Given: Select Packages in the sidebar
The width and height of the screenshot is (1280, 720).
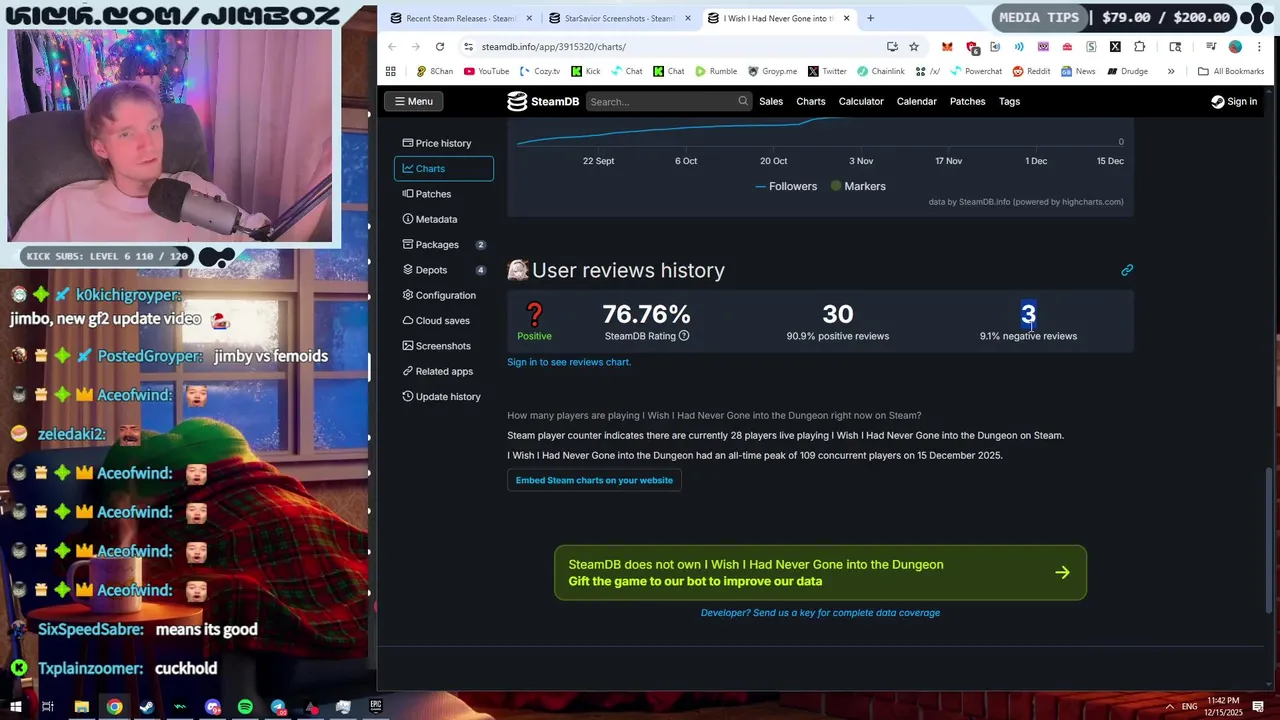Looking at the screenshot, I should pos(444,244).
